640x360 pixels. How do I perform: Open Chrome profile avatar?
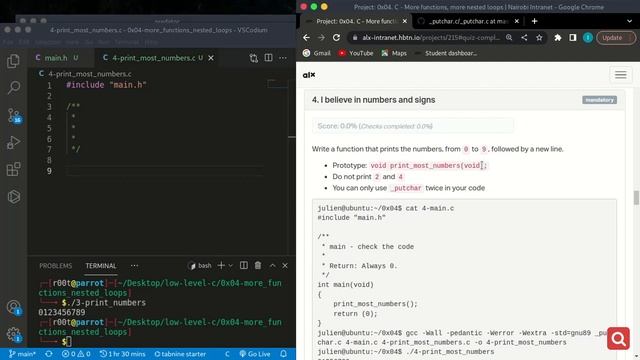click(588, 38)
